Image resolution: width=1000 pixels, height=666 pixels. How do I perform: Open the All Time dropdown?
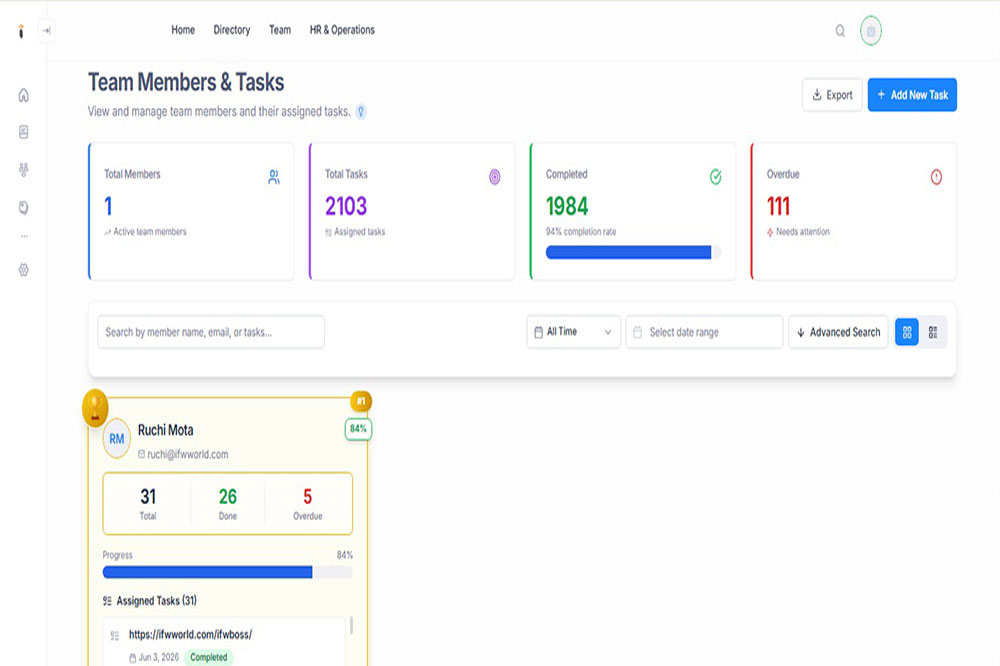coord(573,332)
